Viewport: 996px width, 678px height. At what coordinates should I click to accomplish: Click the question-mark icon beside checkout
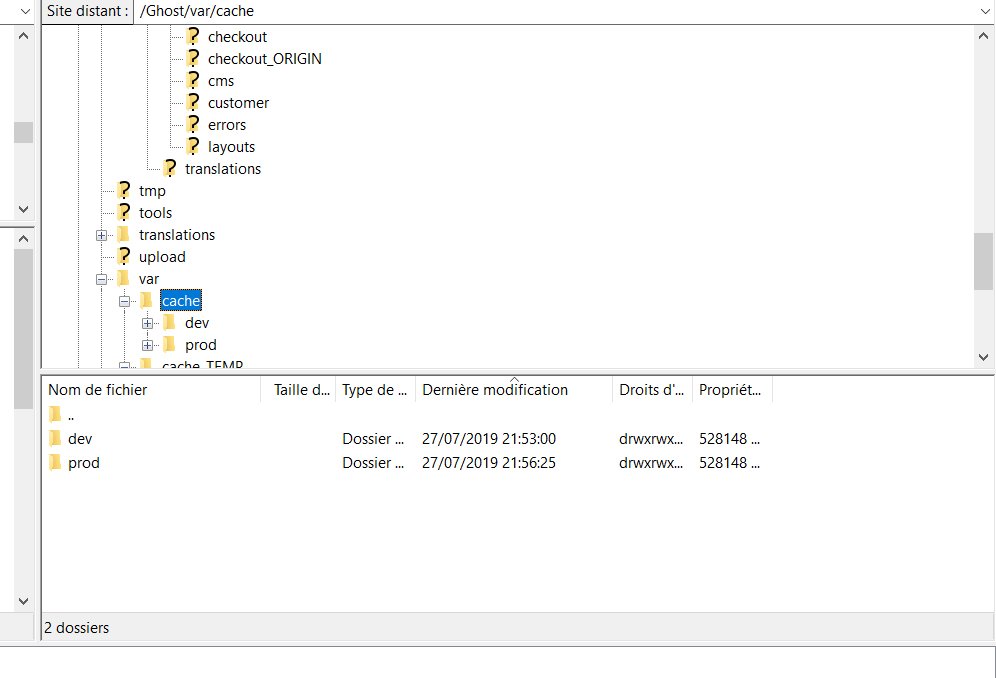pos(193,36)
